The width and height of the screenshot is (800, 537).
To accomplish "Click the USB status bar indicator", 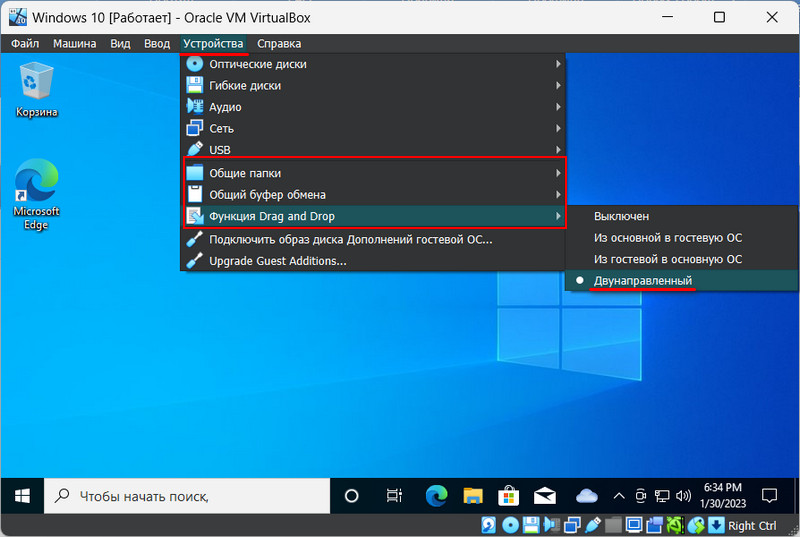I will [593, 525].
